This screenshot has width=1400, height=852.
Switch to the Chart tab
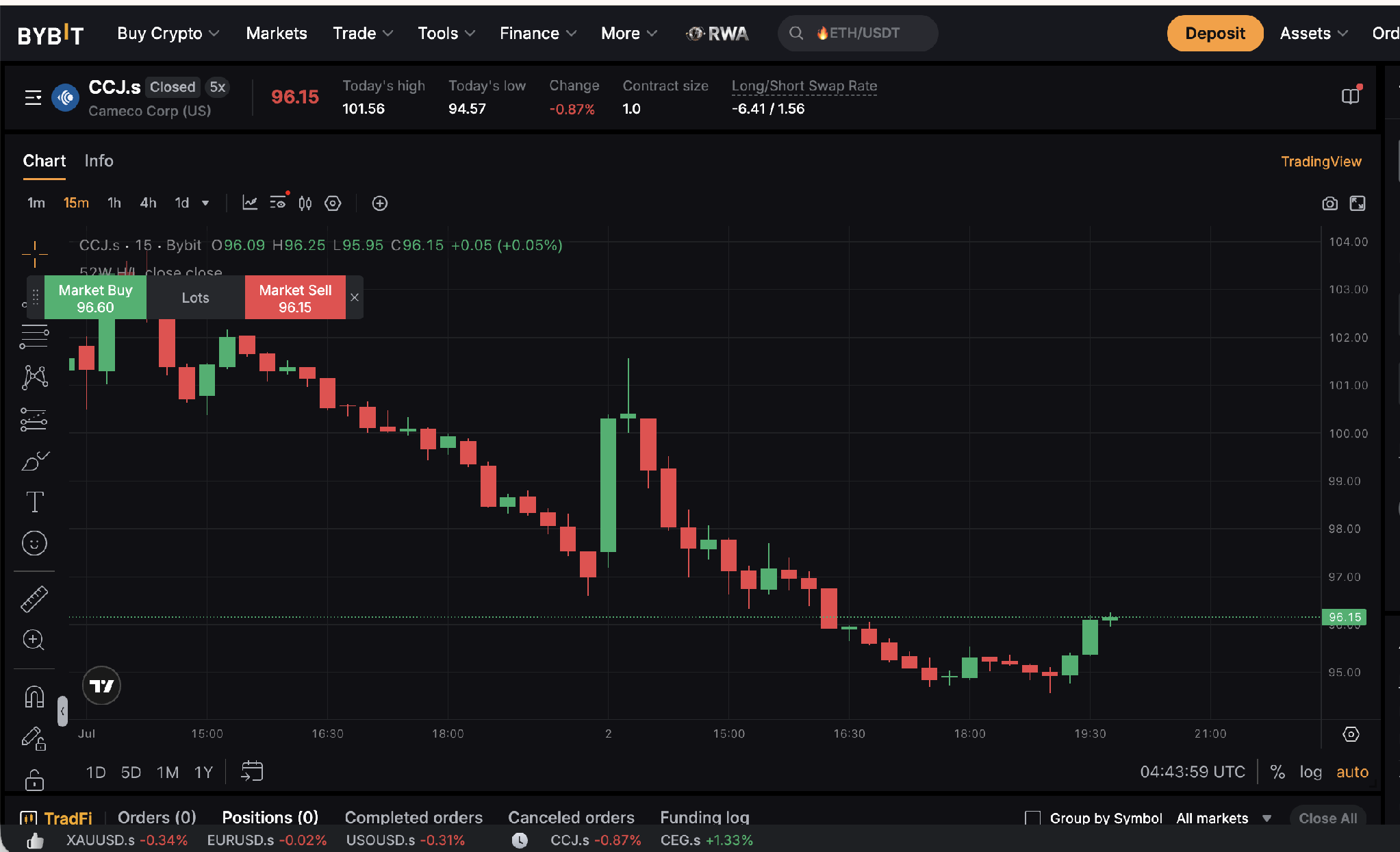pyautogui.click(x=44, y=161)
